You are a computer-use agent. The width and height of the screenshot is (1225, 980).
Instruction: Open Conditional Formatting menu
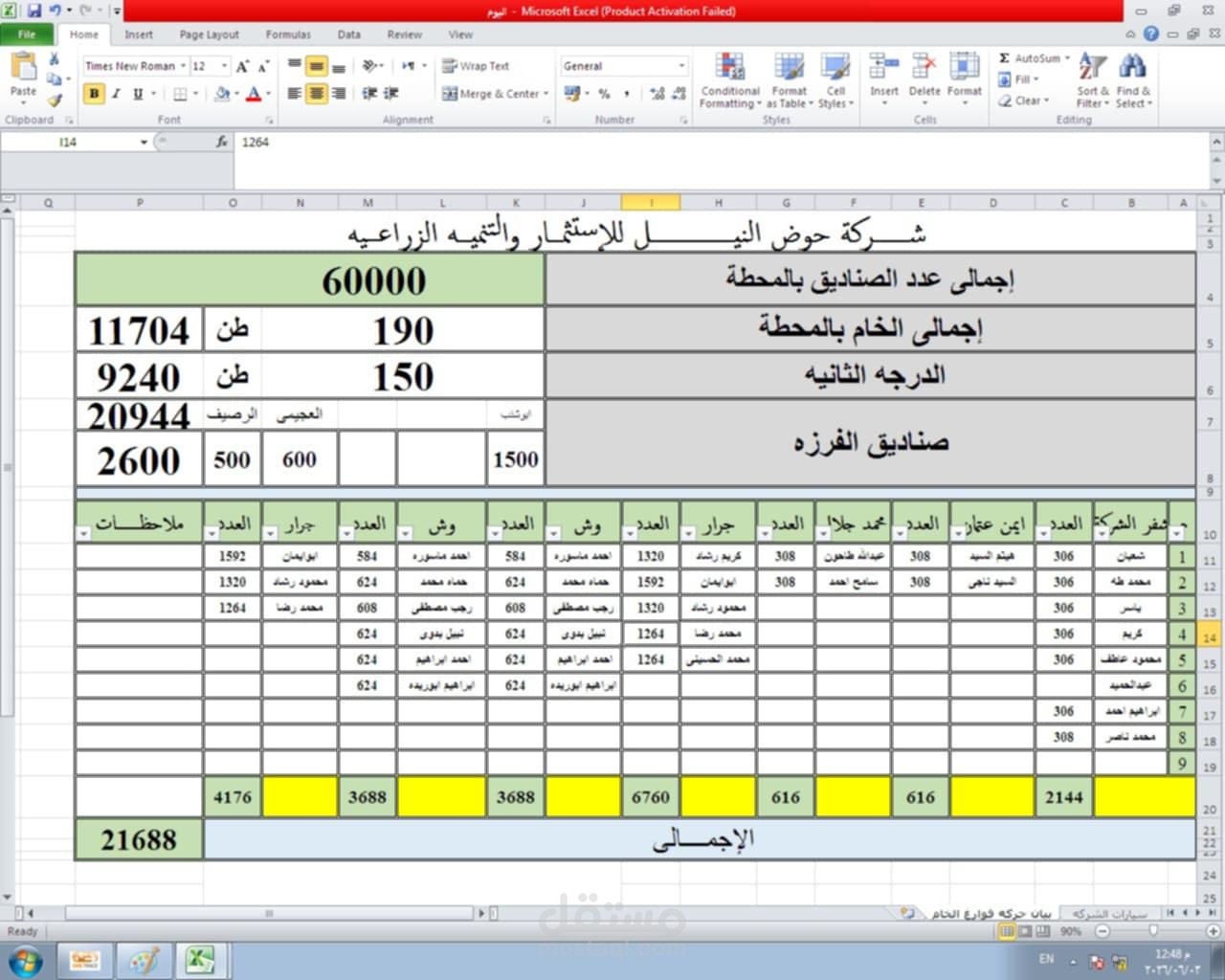[x=730, y=80]
